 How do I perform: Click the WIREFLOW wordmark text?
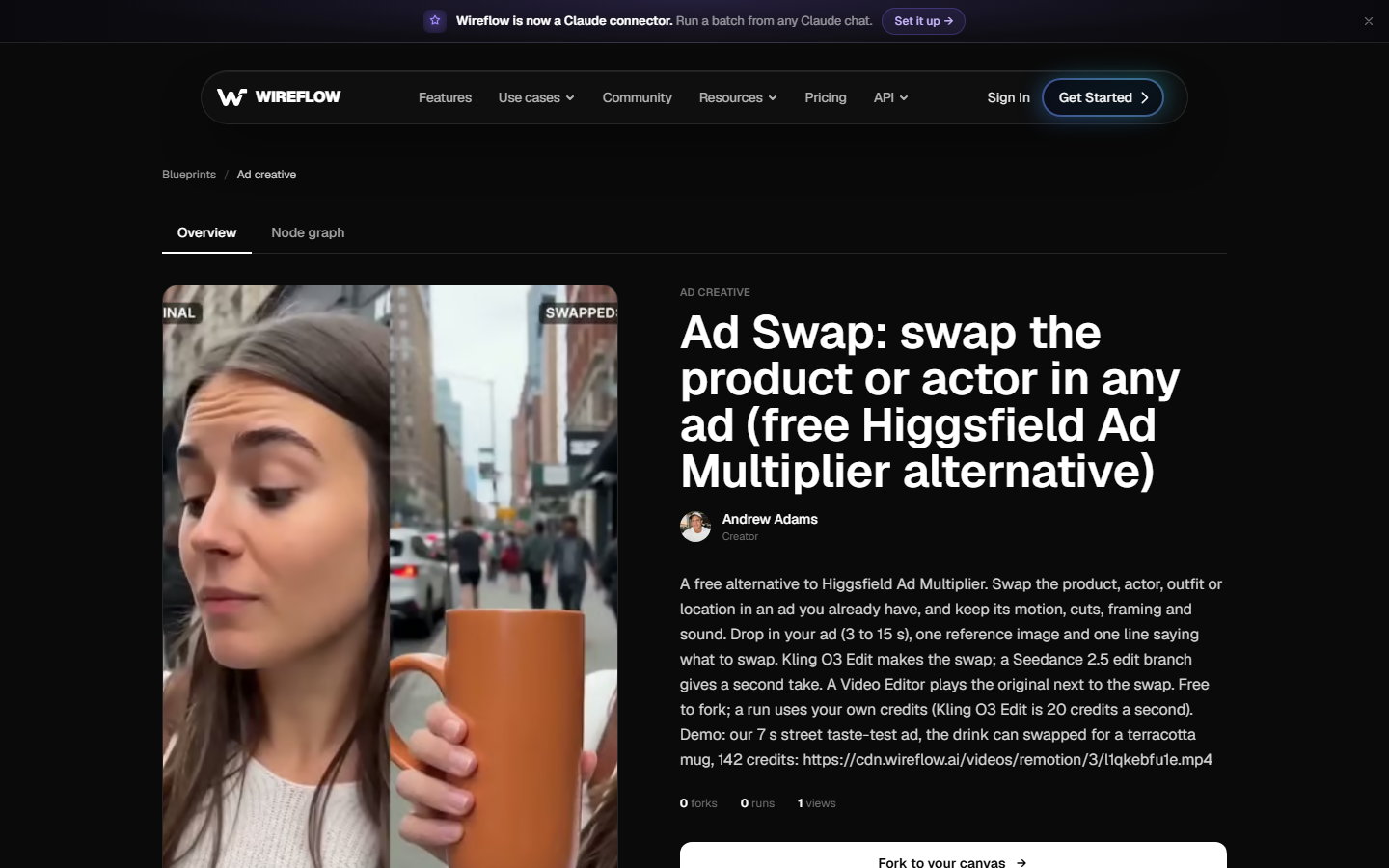[x=298, y=96]
